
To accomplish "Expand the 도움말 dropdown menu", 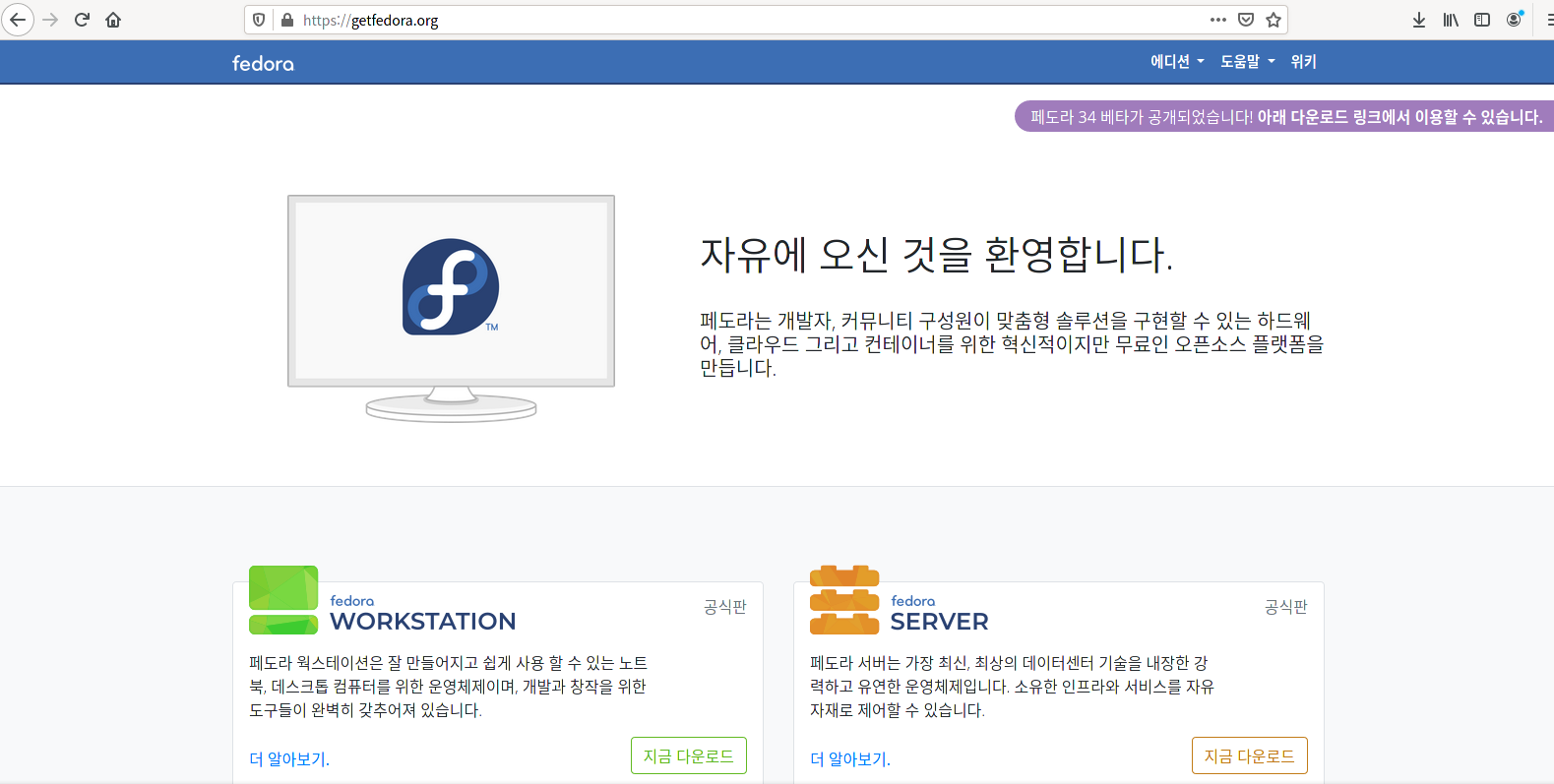I will tap(1247, 61).
